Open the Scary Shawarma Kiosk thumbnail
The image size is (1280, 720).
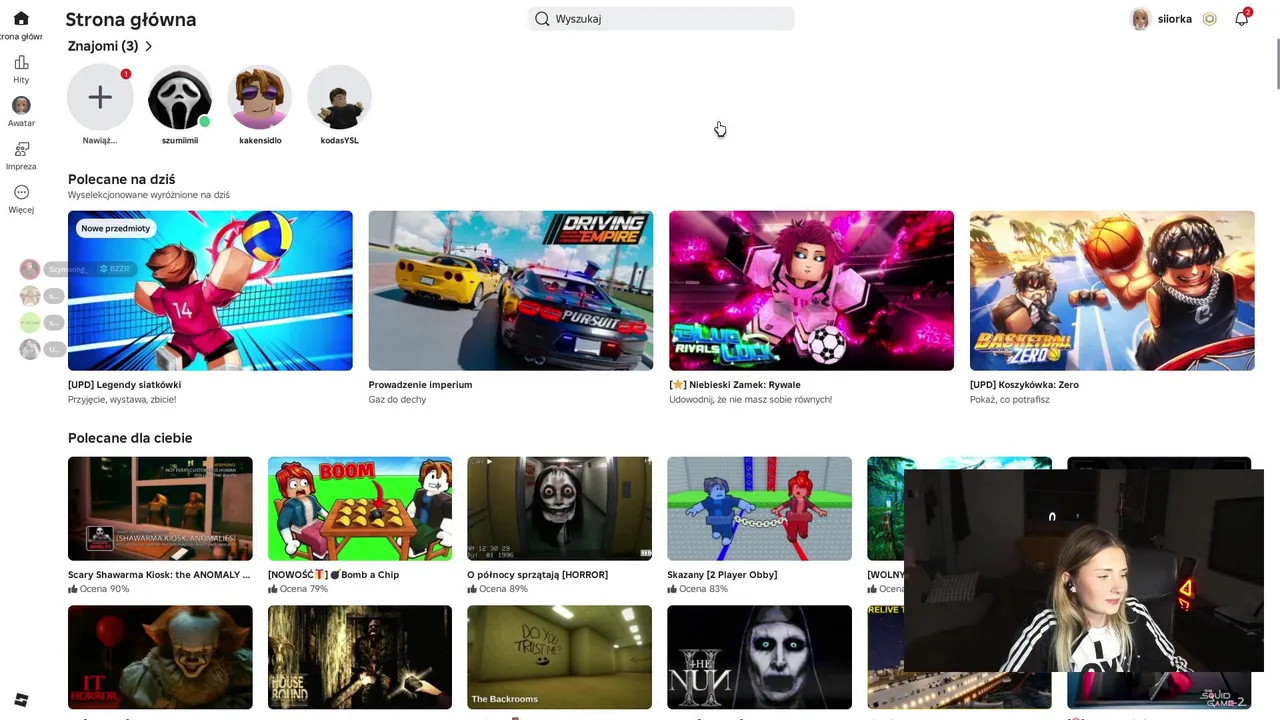160,509
